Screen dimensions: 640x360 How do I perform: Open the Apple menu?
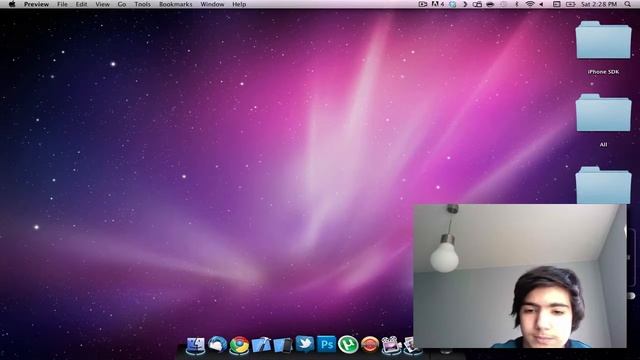[x=12, y=4]
